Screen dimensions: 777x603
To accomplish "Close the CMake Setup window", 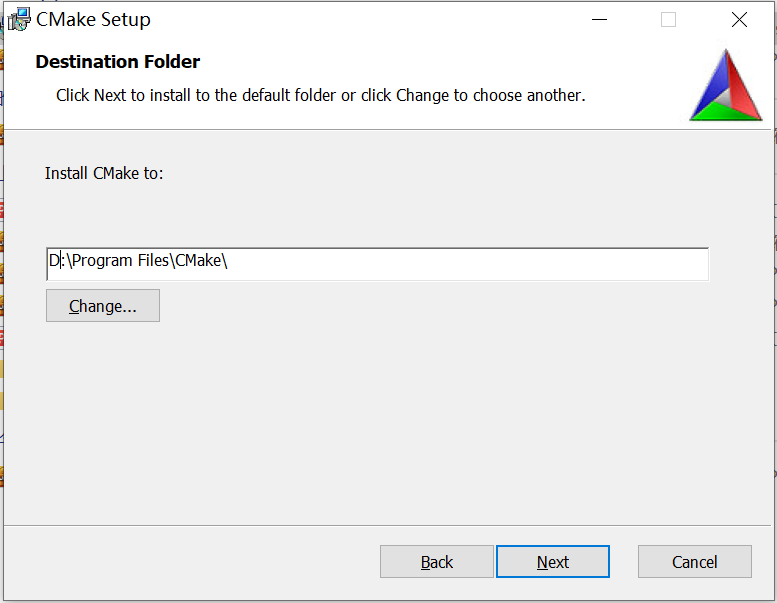I will click(x=739, y=20).
